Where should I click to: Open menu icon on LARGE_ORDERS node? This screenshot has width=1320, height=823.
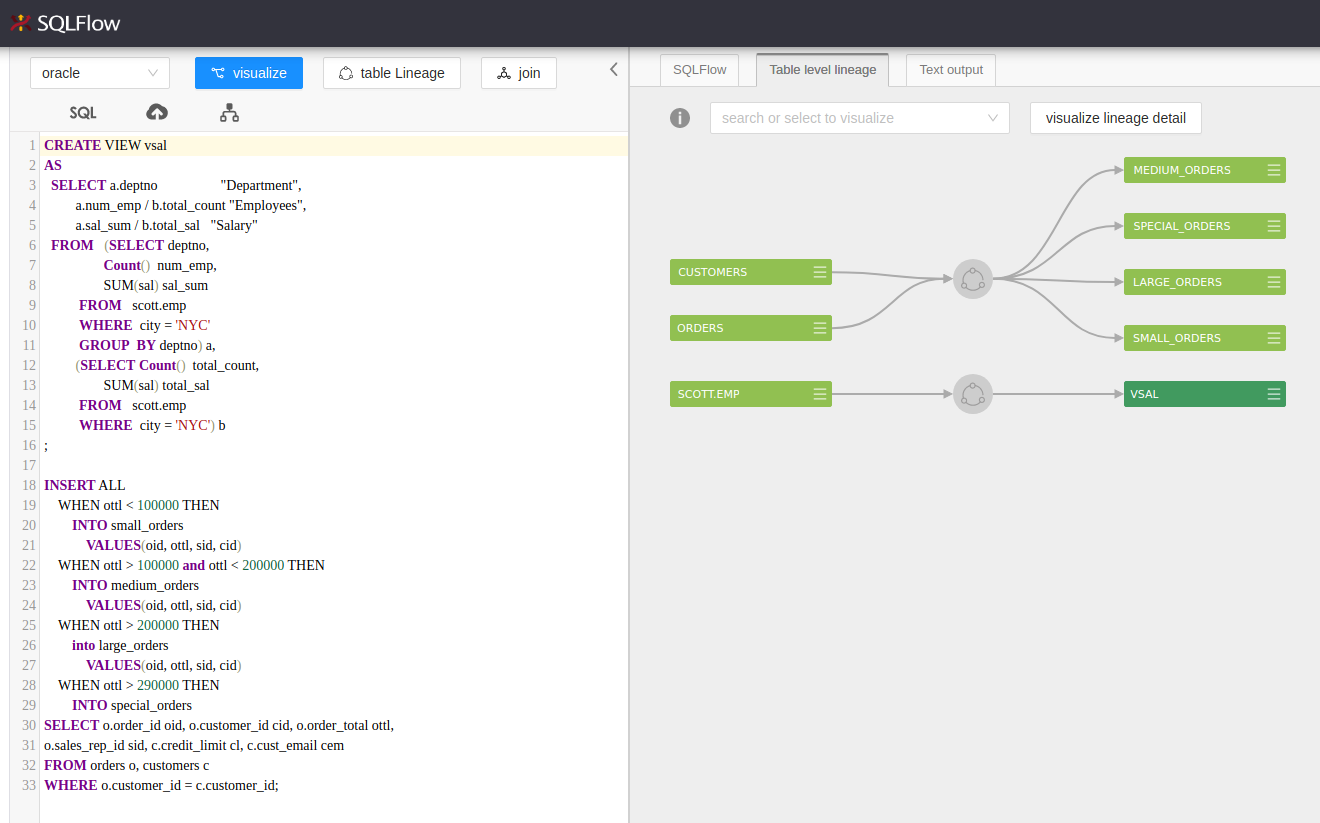pyautogui.click(x=1274, y=282)
